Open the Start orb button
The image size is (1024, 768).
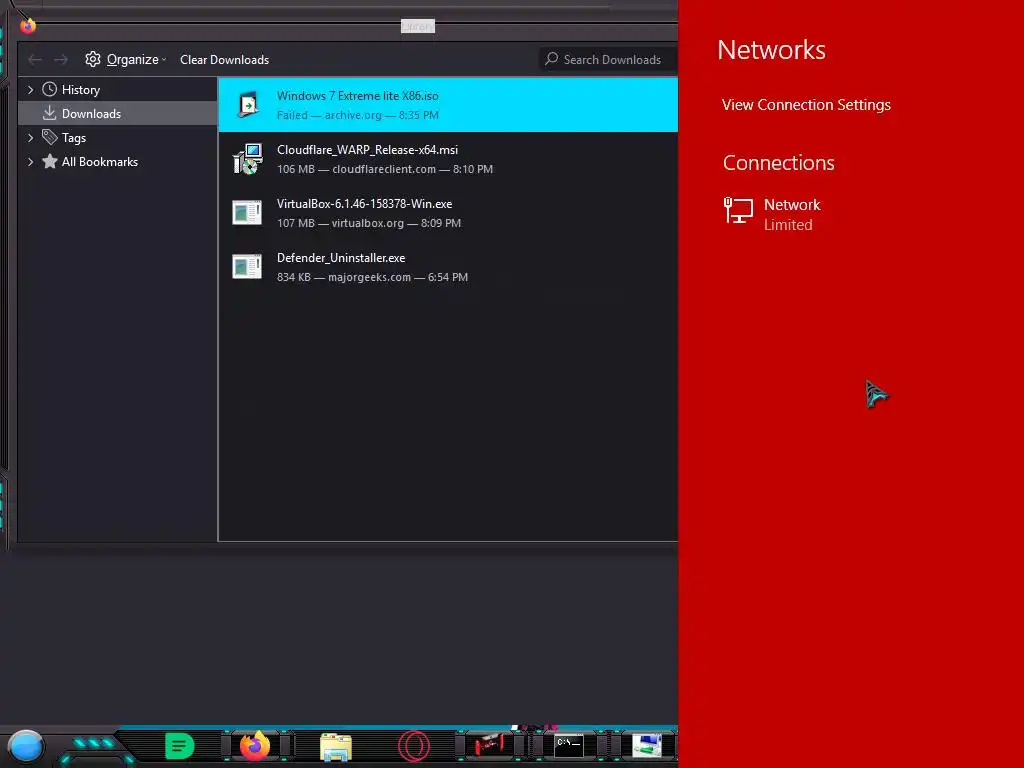(26, 746)
